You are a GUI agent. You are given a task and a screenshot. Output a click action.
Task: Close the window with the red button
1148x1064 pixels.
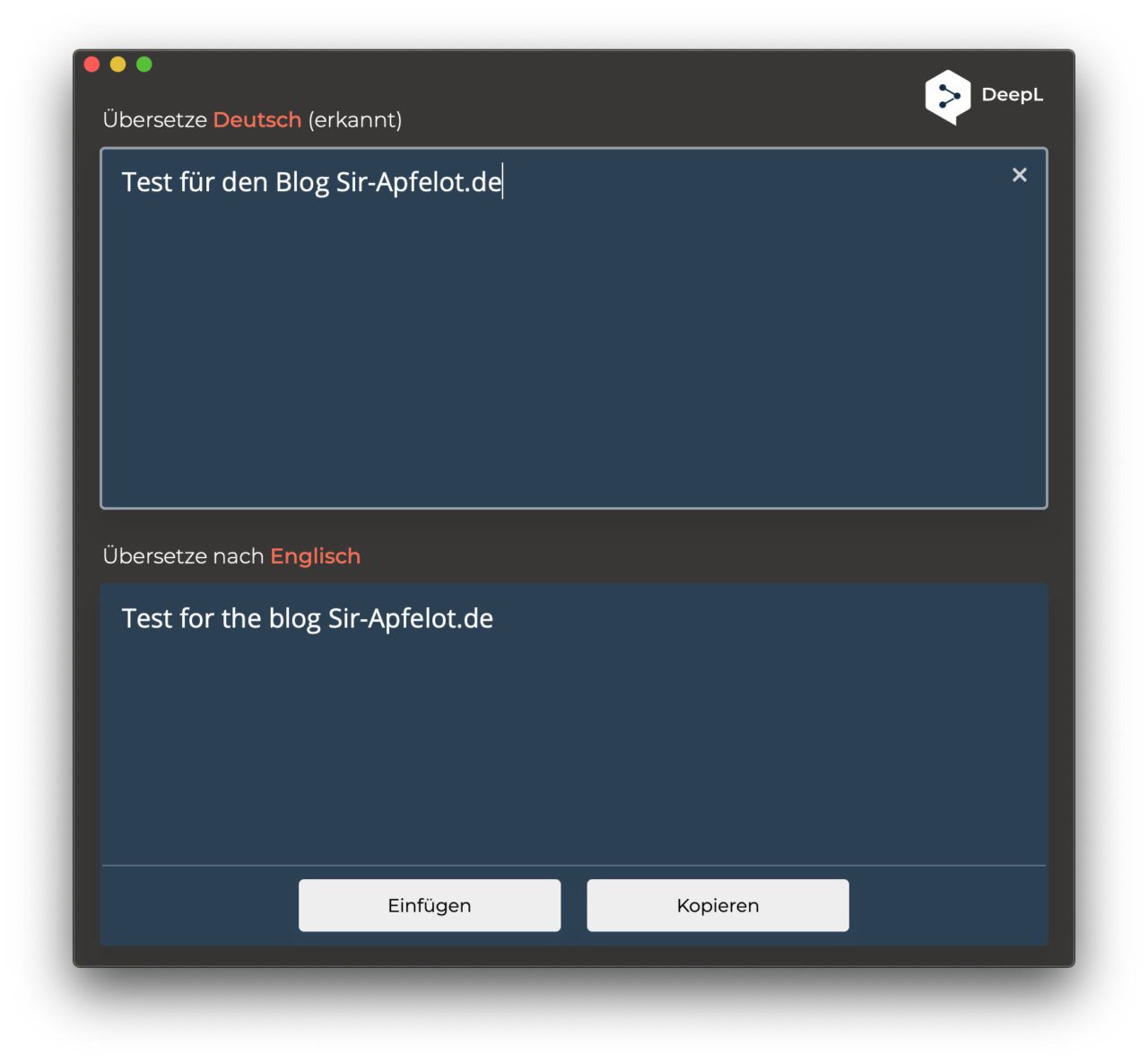tap(91, 64)
